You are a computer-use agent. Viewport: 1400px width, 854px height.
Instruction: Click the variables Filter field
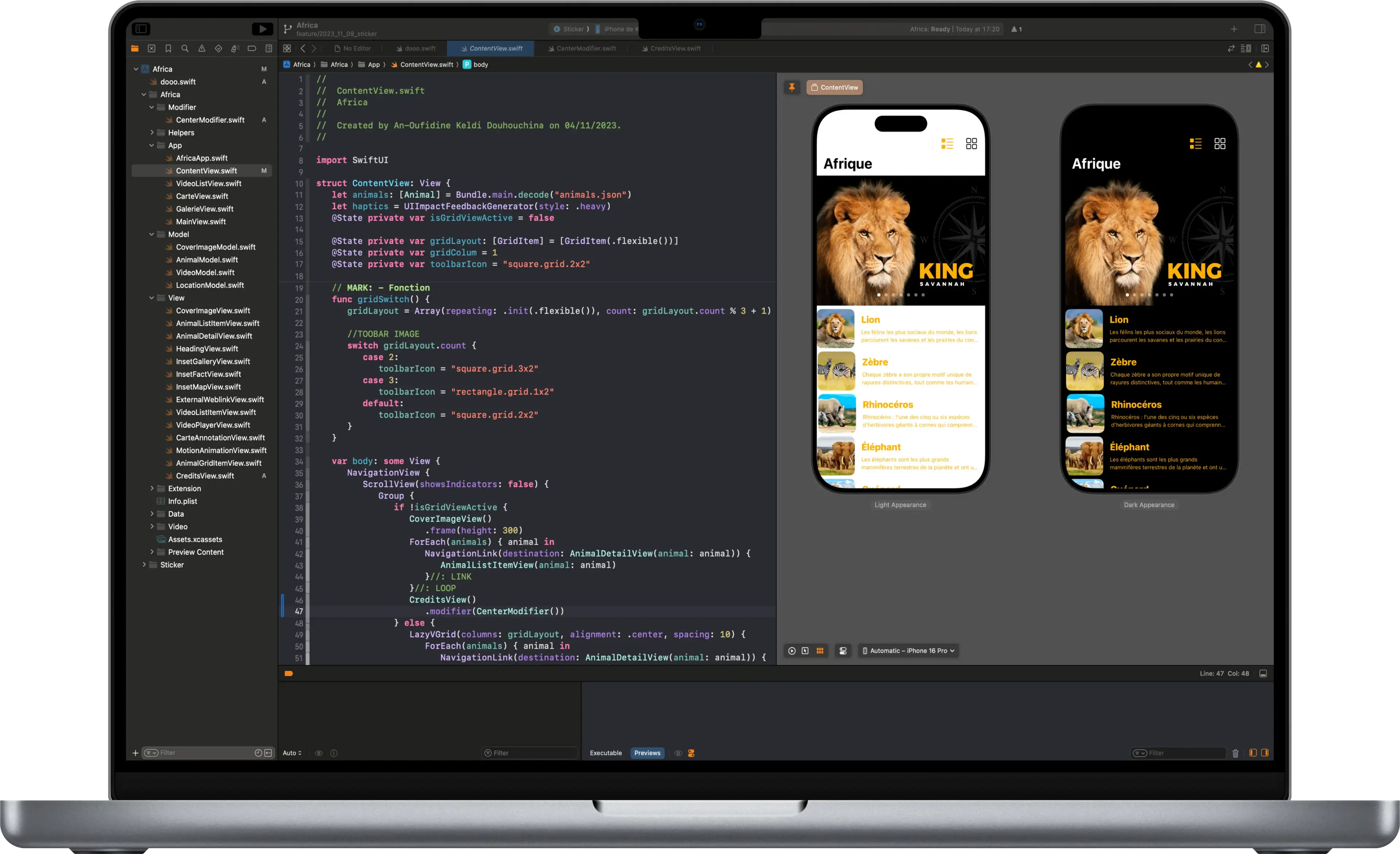point(529,753)
